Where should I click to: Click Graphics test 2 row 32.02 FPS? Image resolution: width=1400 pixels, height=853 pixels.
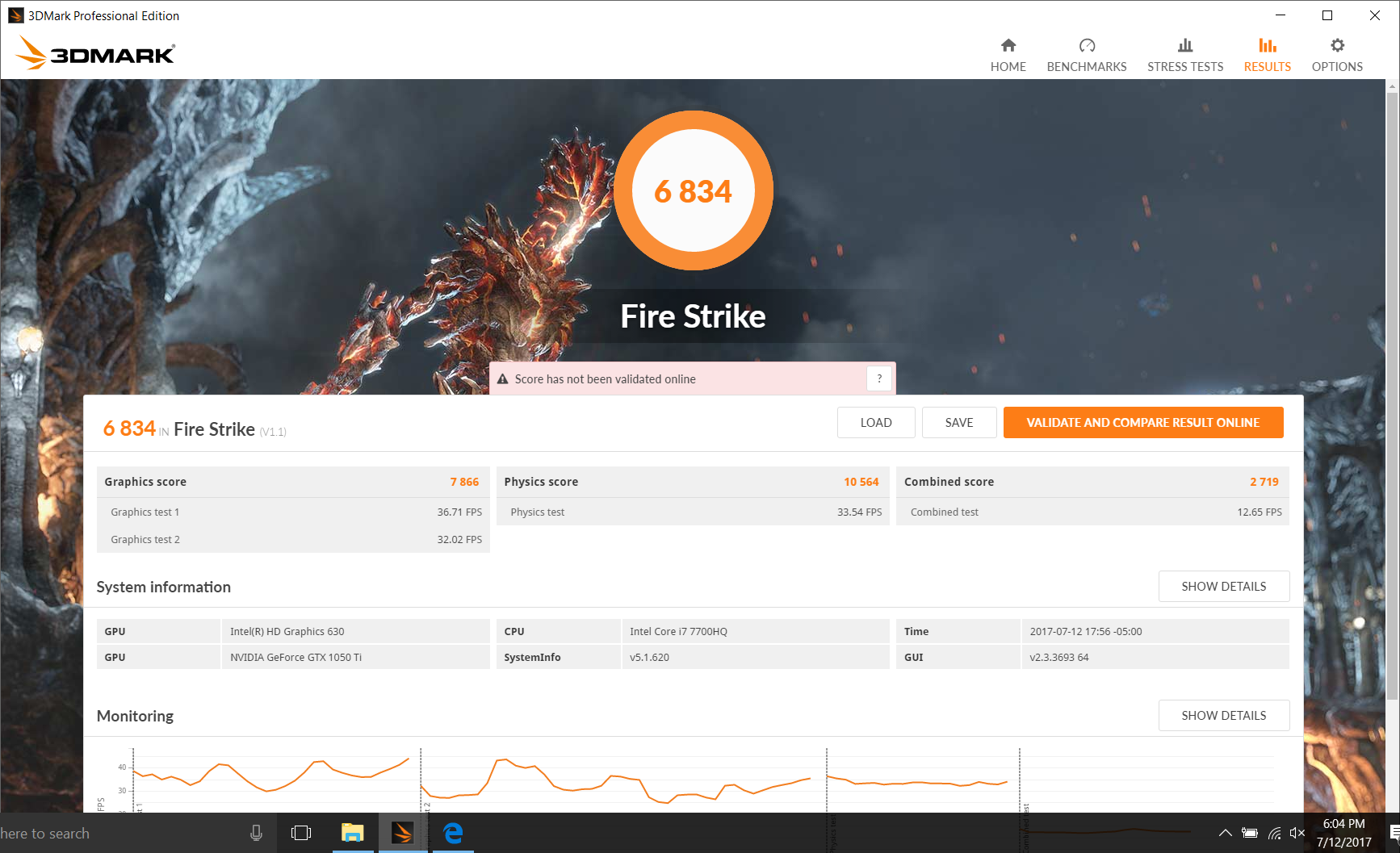293,540
